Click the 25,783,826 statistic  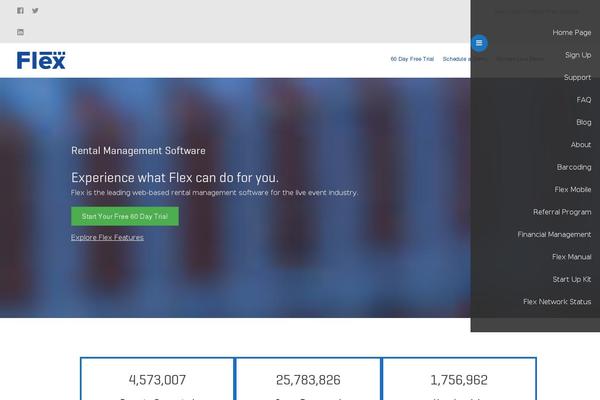[308, 380]
